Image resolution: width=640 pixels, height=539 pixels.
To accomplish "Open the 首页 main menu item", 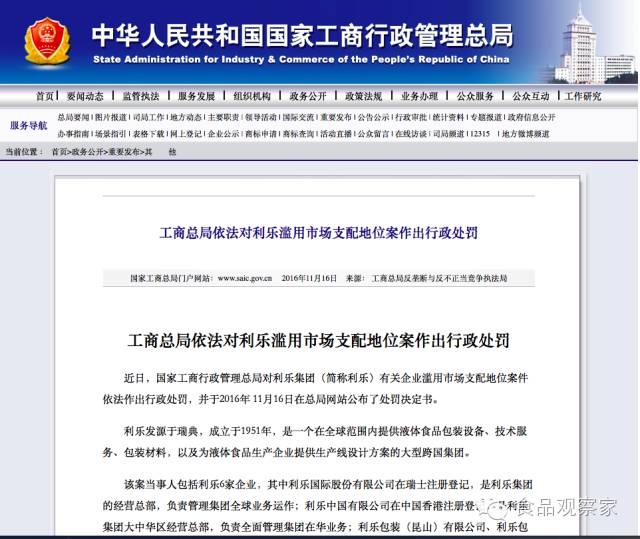I will tap(45, 96).
